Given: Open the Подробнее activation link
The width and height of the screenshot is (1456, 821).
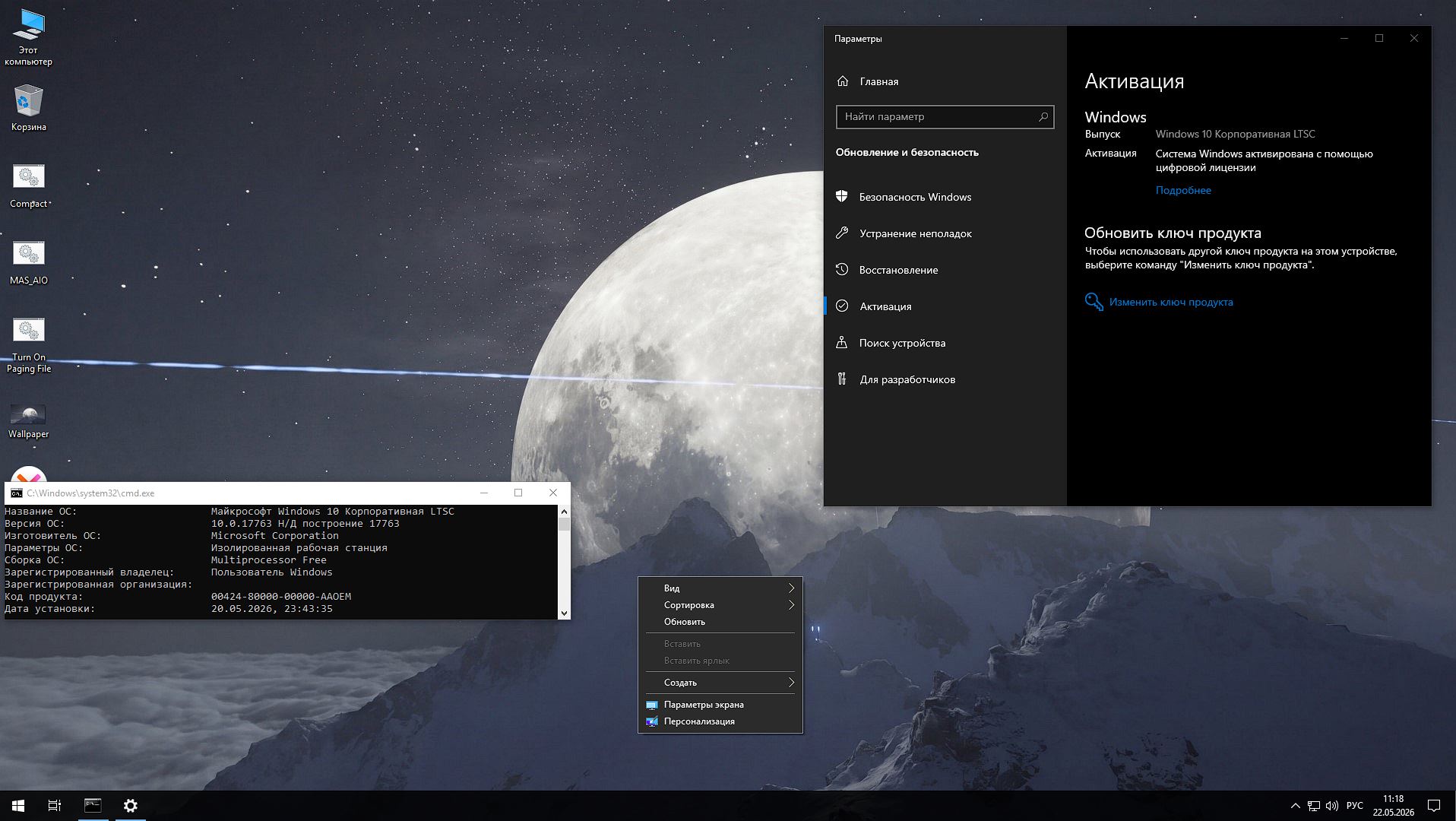Looking at the screenshot, I should (x=1183, y=190).
